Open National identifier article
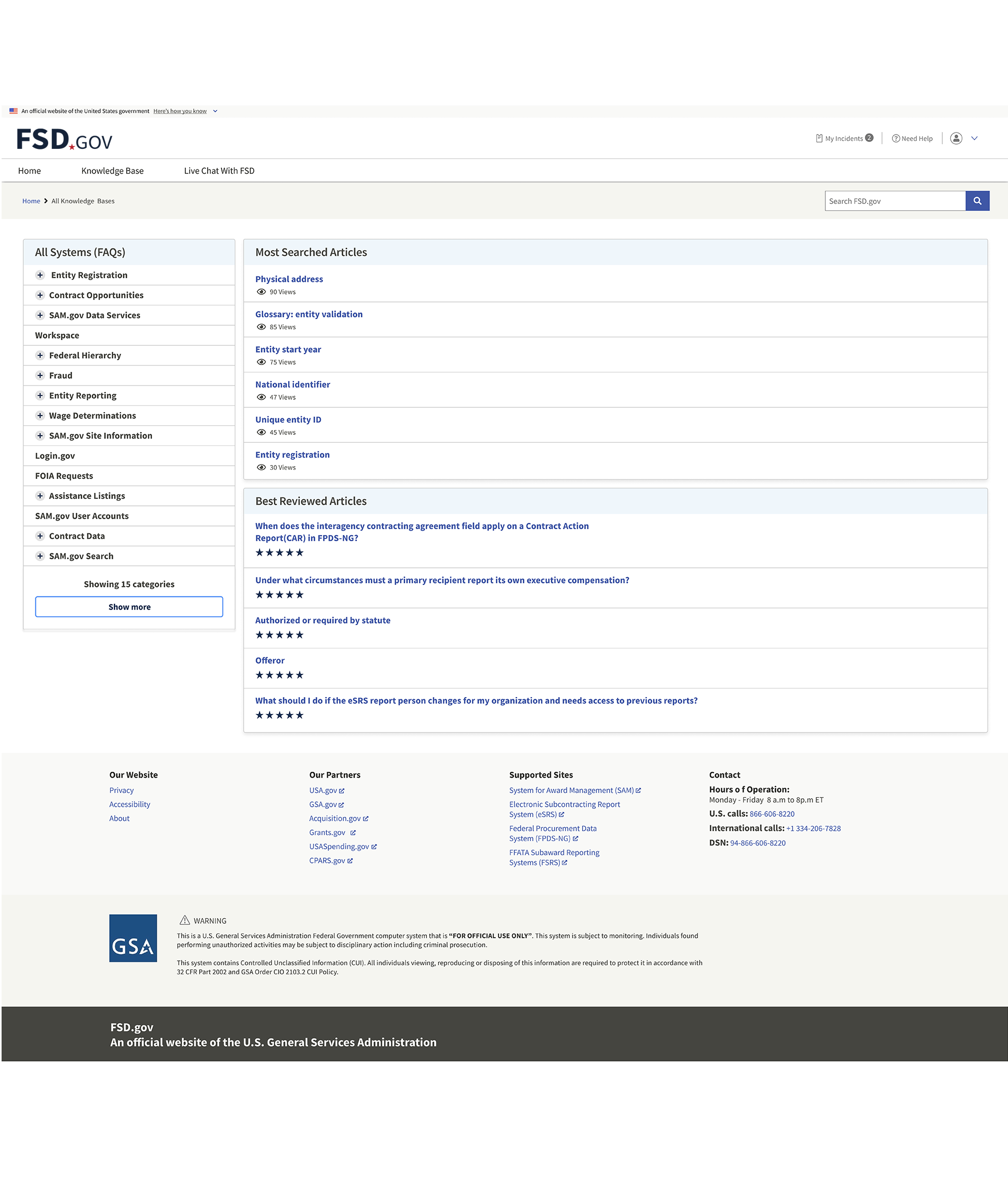The width and height of the screenshot is (1008, 1186). (292, 385)
